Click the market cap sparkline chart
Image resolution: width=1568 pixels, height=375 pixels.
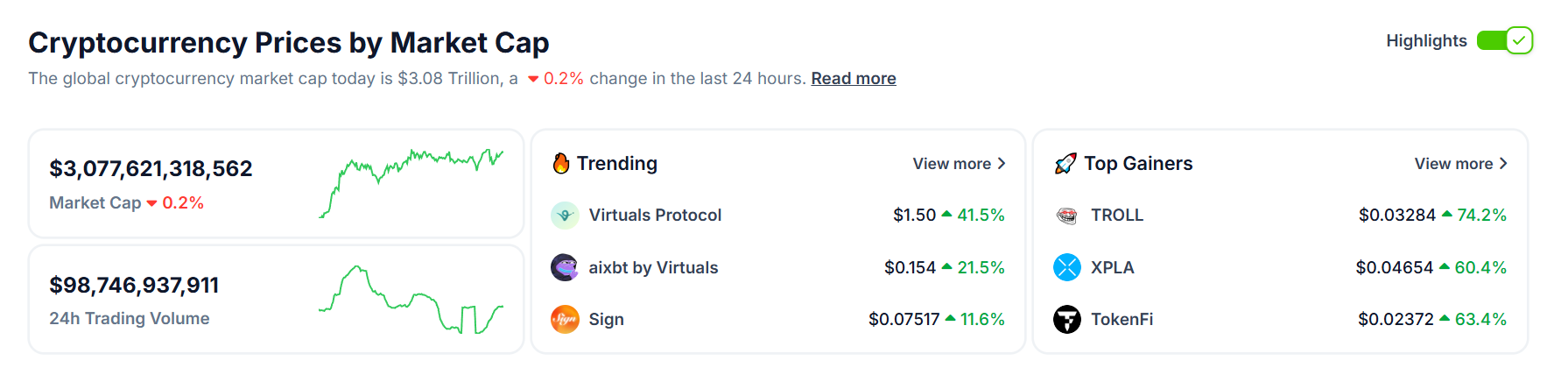click(x=411, y=183)
